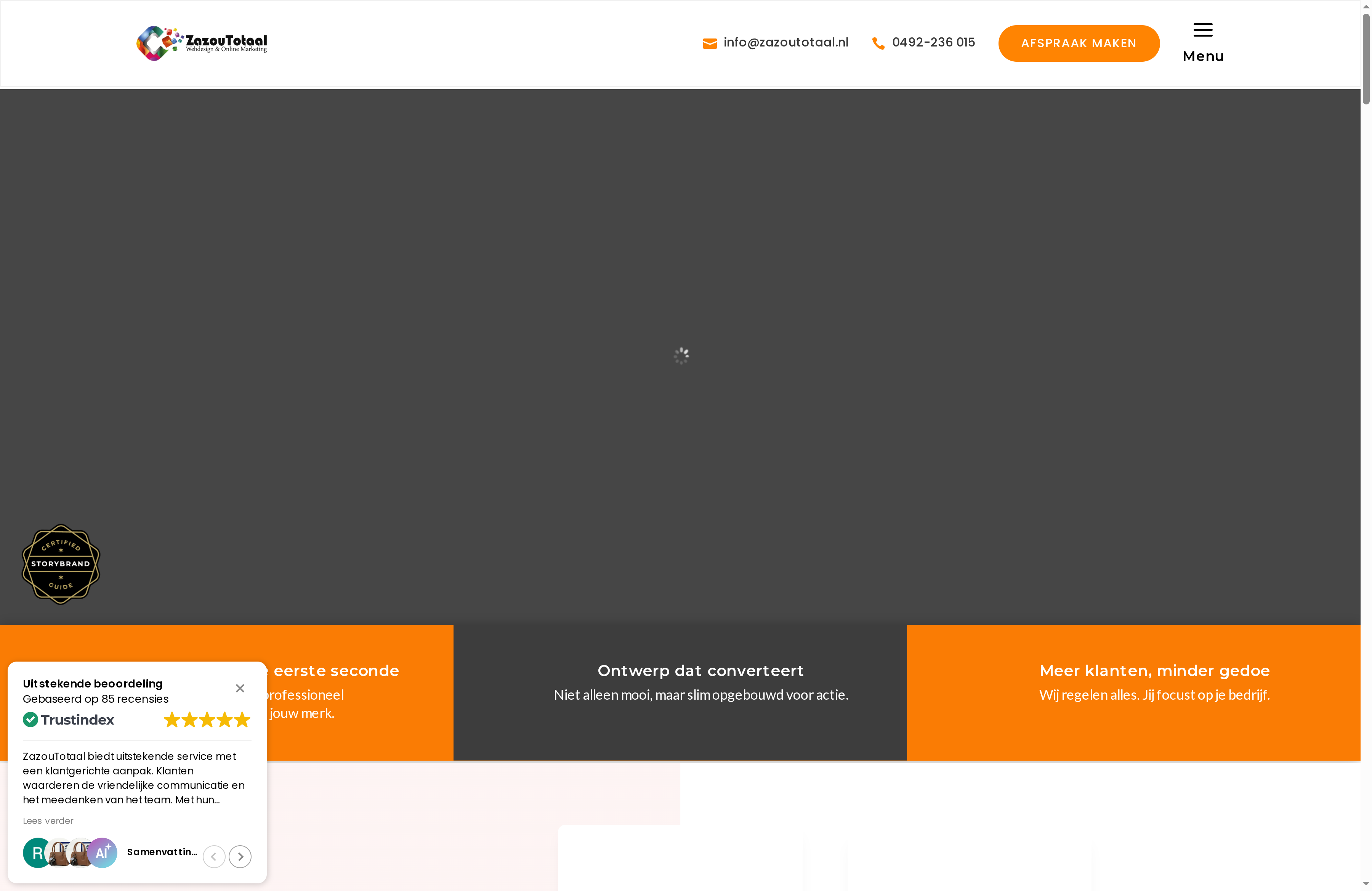This screenshot has height=891, width=1372.
Task: Click the Certified StoryBrand Guide badge
Action: point(61,564)
